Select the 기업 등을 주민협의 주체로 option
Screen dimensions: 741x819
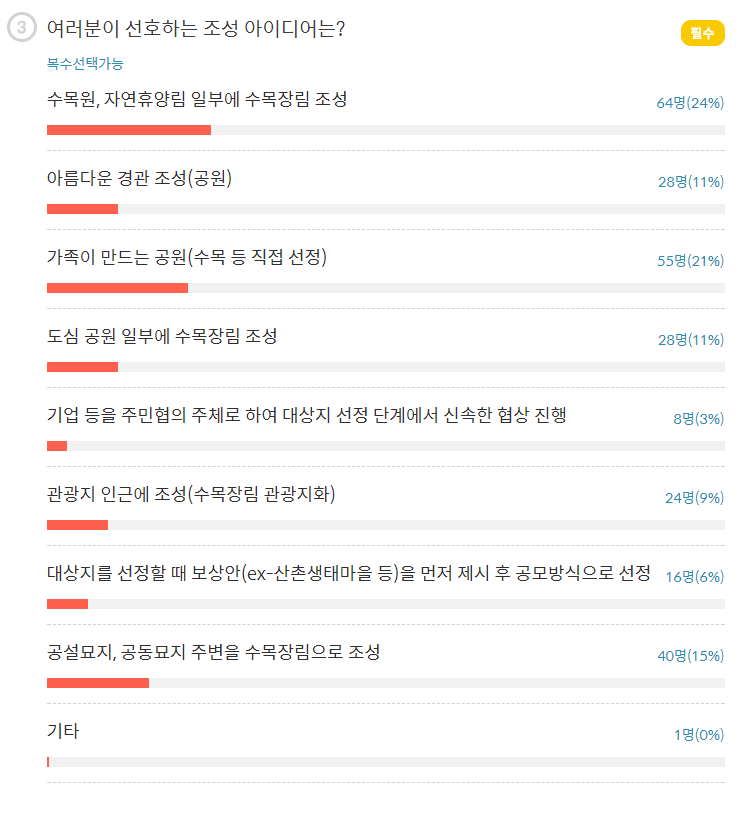[x=307, y=415]
